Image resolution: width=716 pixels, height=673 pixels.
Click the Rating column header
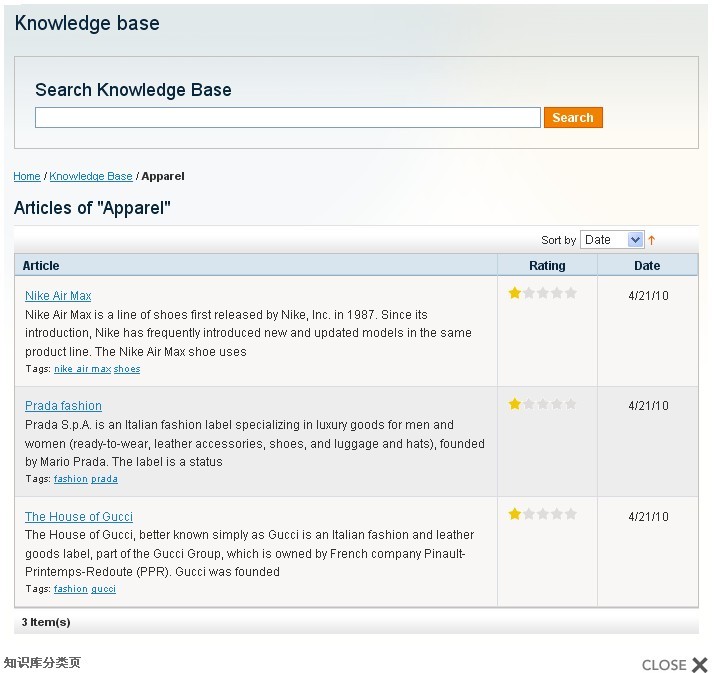[547, 266]
